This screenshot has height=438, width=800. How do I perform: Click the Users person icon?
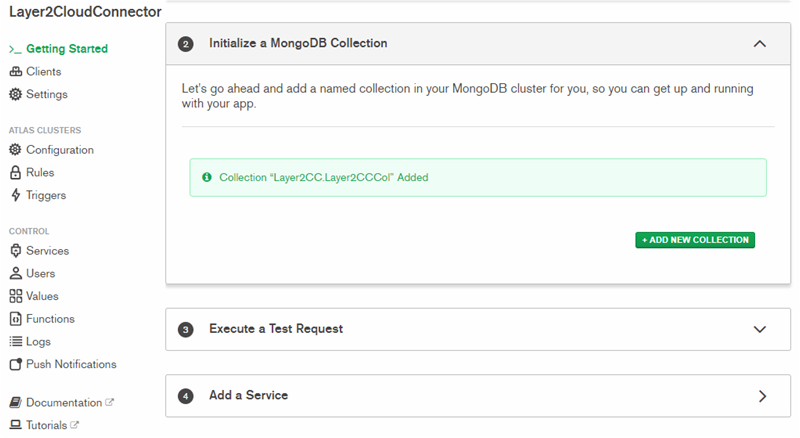(x=15, y=274)
